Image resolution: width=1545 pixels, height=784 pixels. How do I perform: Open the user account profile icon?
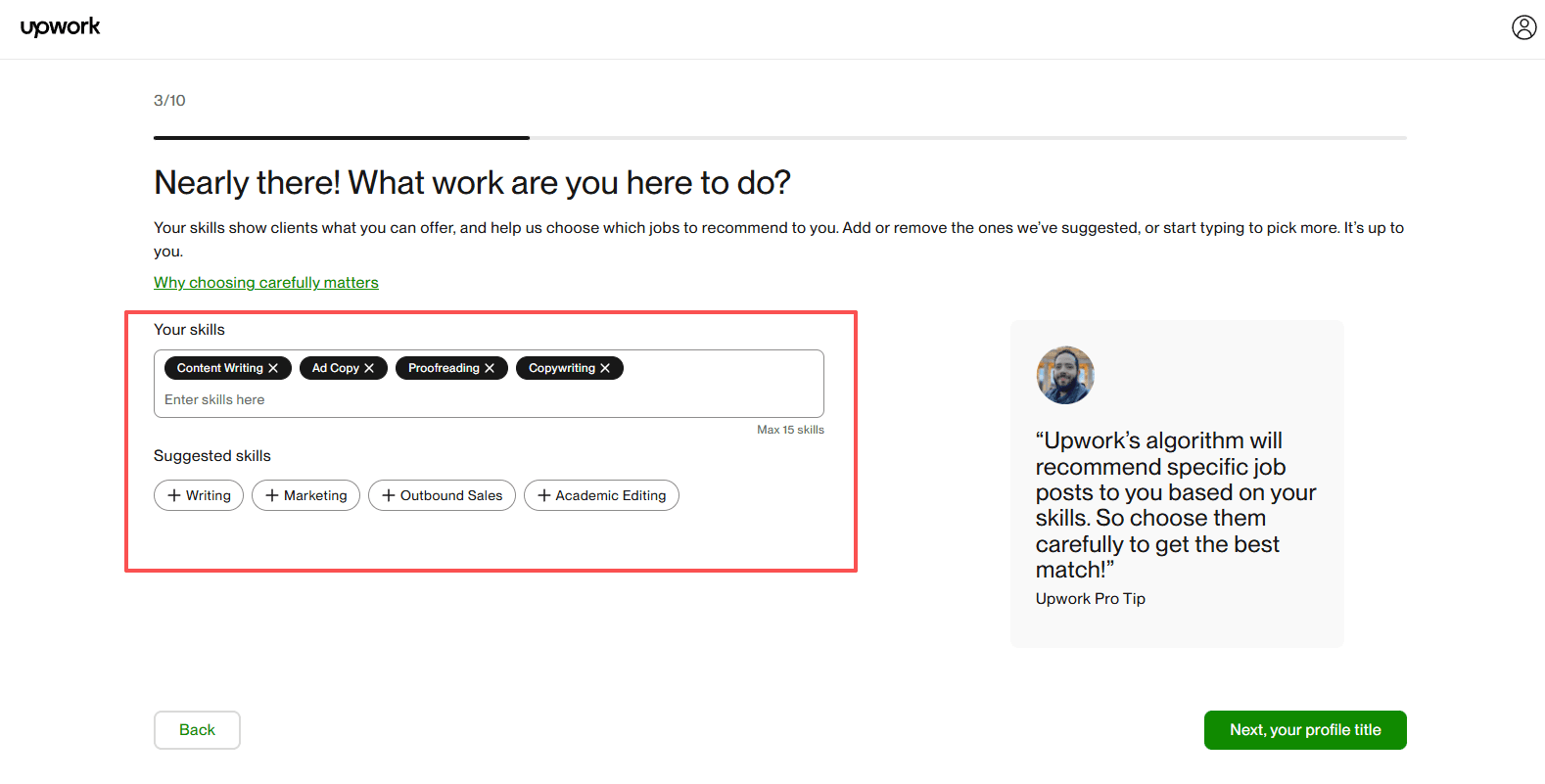pyautogui.click(x=1523, y=27)
